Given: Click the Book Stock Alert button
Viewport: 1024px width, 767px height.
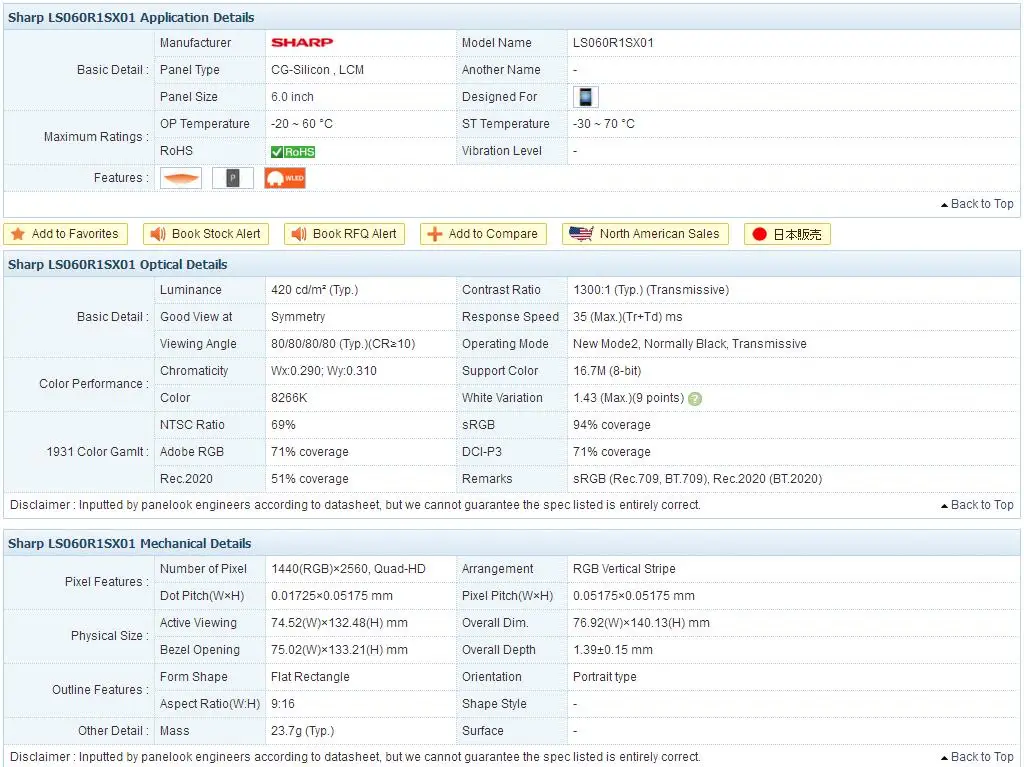Looking at the screenshot, I should tap(206, 234).
